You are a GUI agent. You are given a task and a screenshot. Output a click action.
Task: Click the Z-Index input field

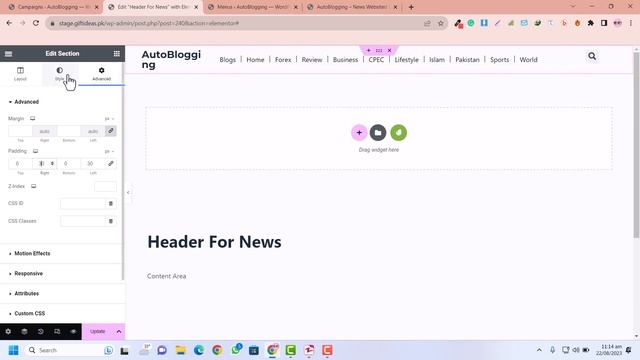click(105, 187)
